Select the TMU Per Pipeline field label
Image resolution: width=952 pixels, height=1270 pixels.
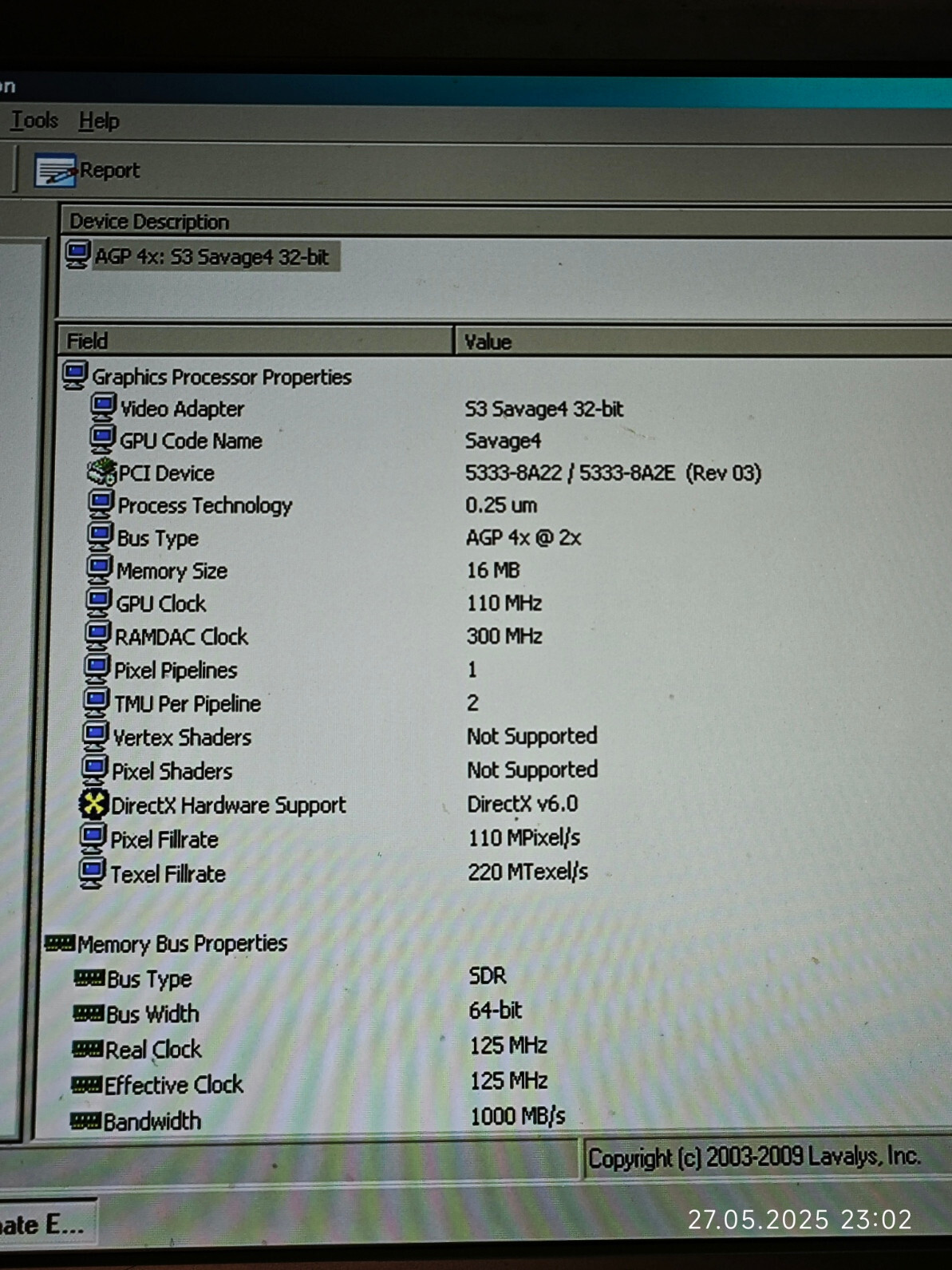[x=187, y=704]
